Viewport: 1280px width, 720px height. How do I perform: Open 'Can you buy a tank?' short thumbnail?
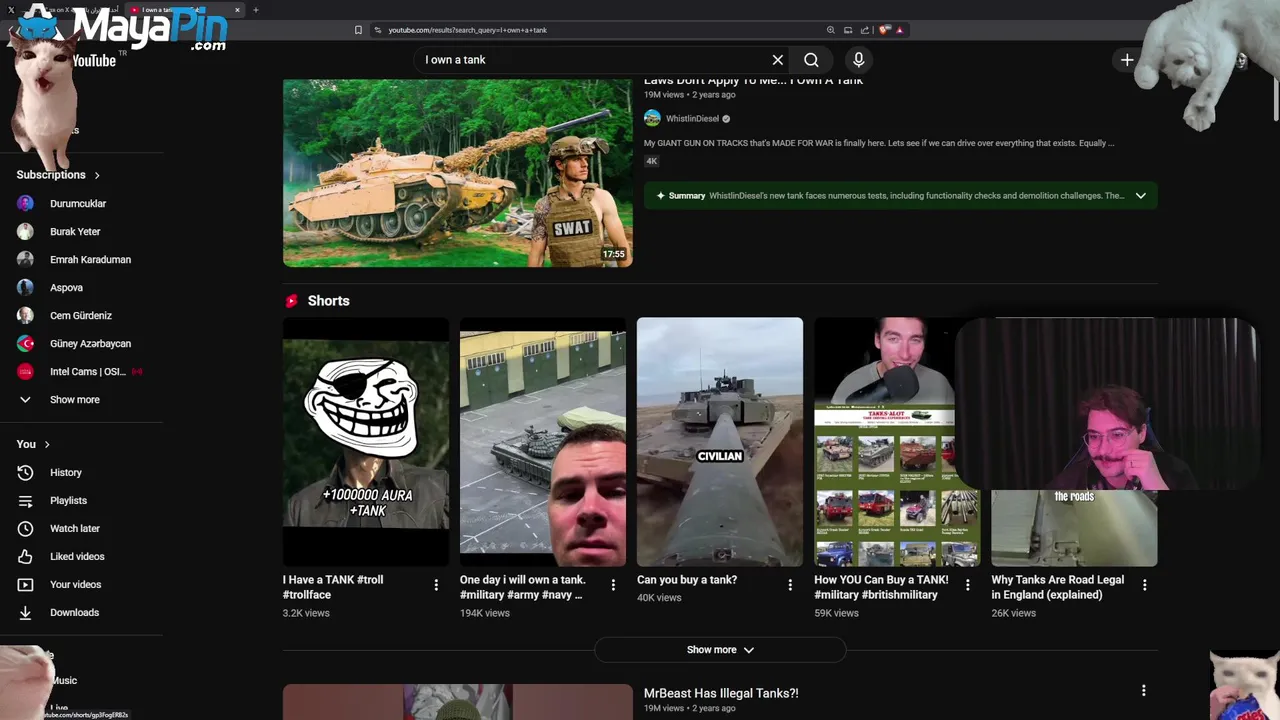click(720, 442)
